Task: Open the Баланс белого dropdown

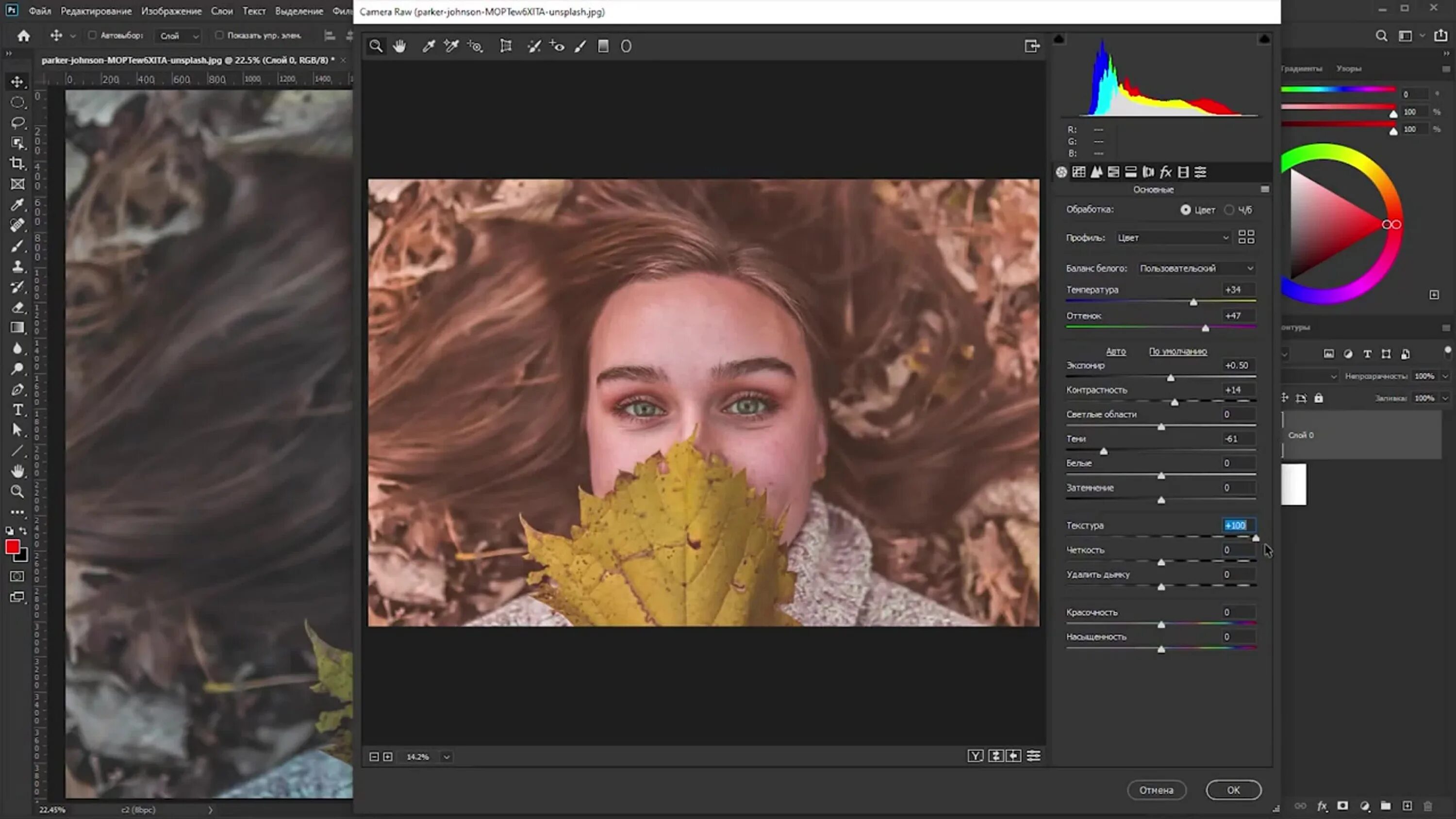Action: coord(1196,268)
